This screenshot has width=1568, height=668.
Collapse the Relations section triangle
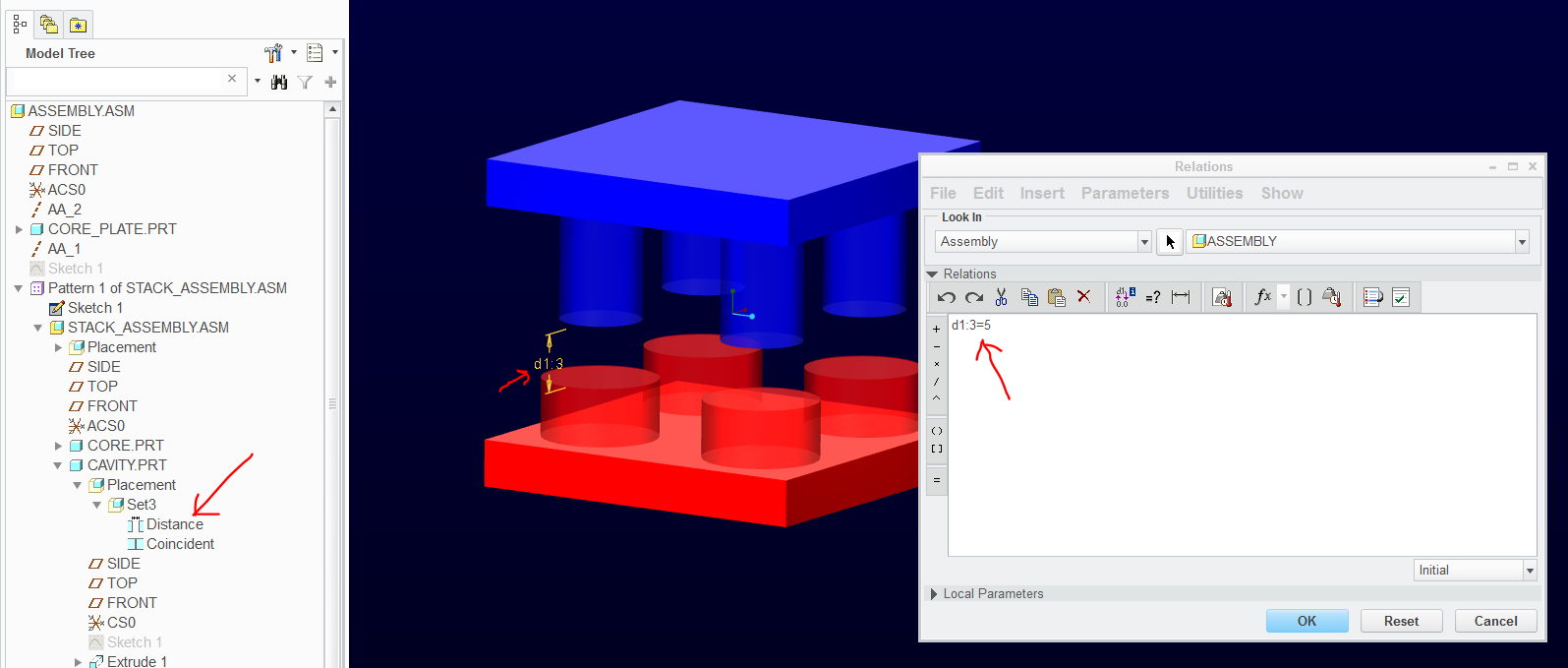tap(932, 274)
